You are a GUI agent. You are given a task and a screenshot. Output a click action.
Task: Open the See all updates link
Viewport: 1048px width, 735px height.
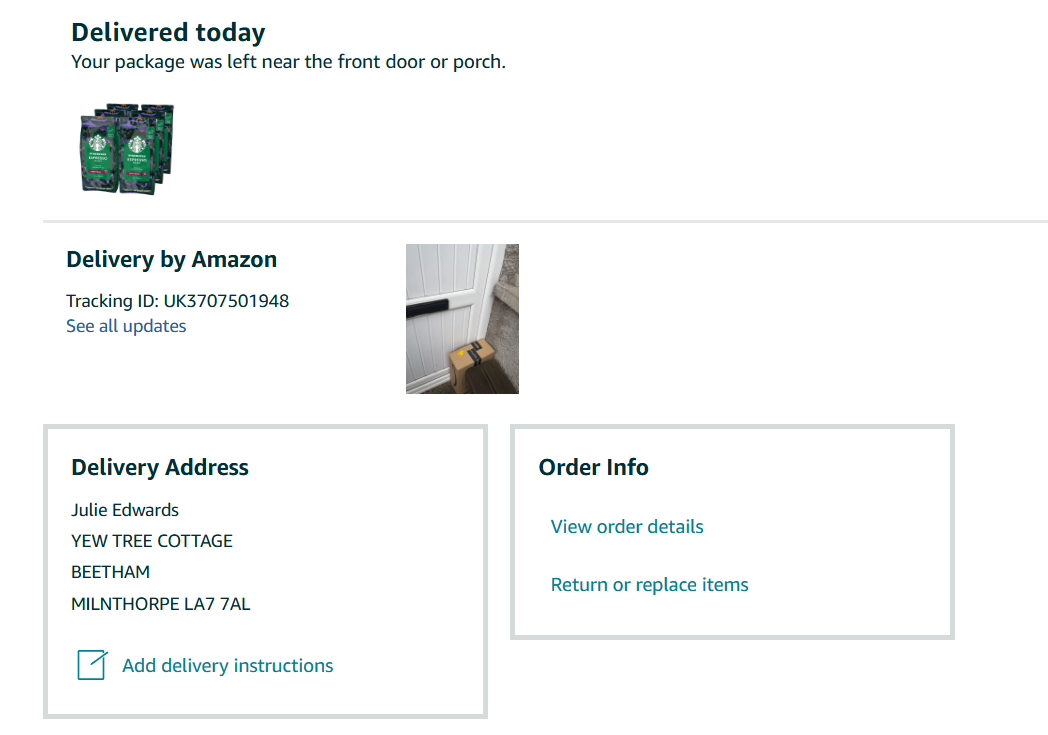(126, 326)
